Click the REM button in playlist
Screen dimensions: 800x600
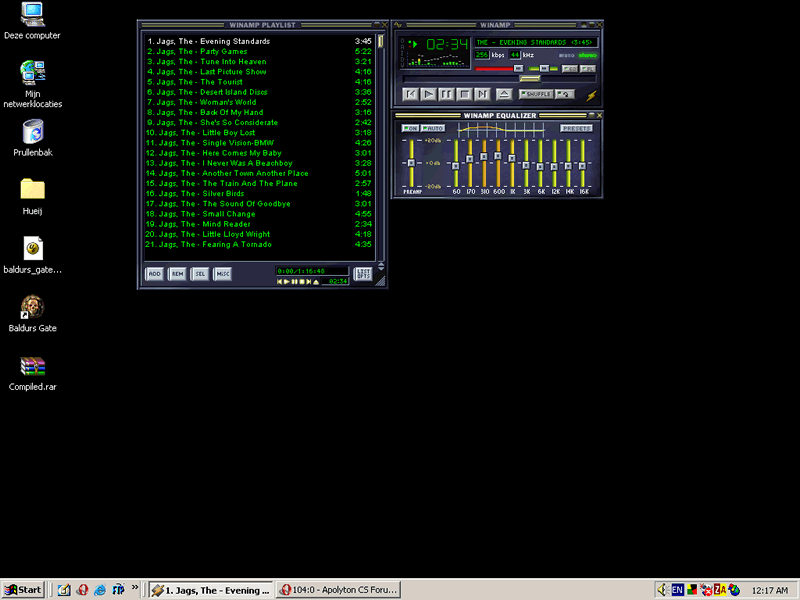(177, 273)
